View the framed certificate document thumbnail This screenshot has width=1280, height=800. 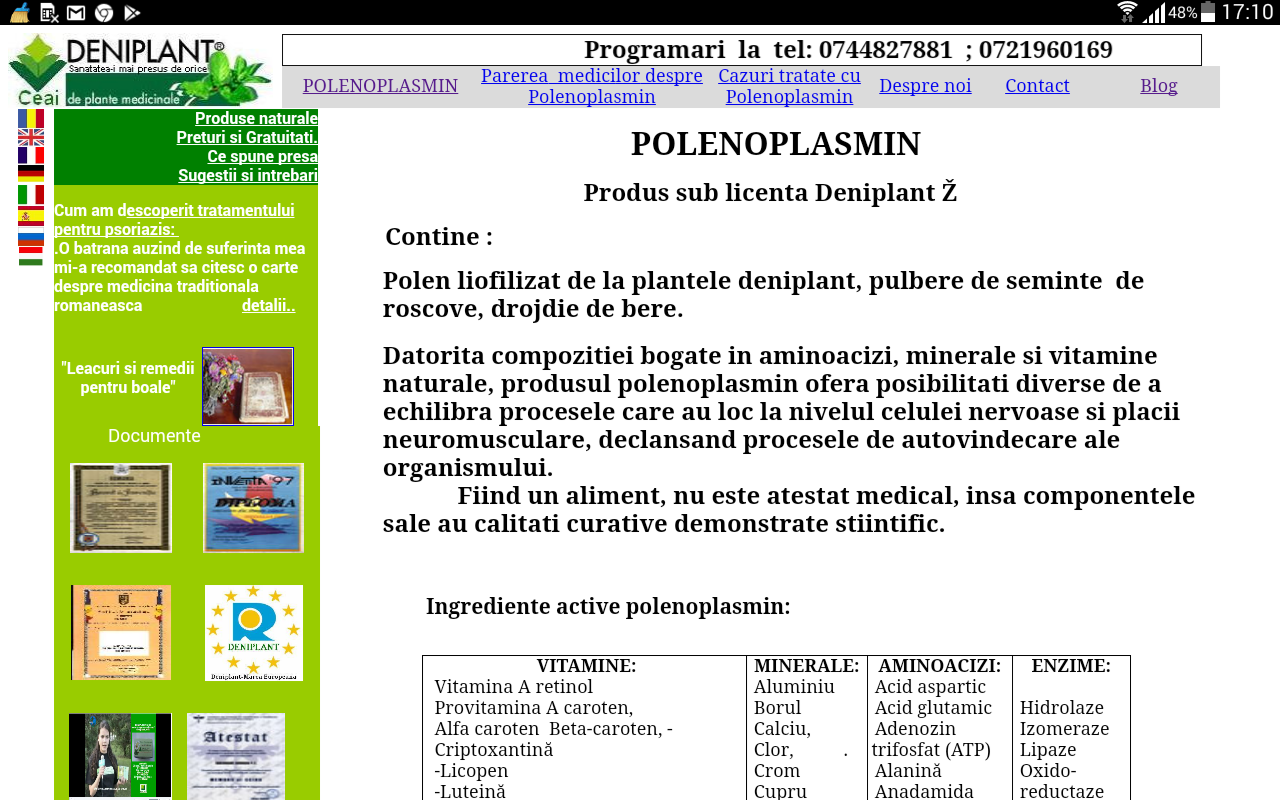click(121, 508)
